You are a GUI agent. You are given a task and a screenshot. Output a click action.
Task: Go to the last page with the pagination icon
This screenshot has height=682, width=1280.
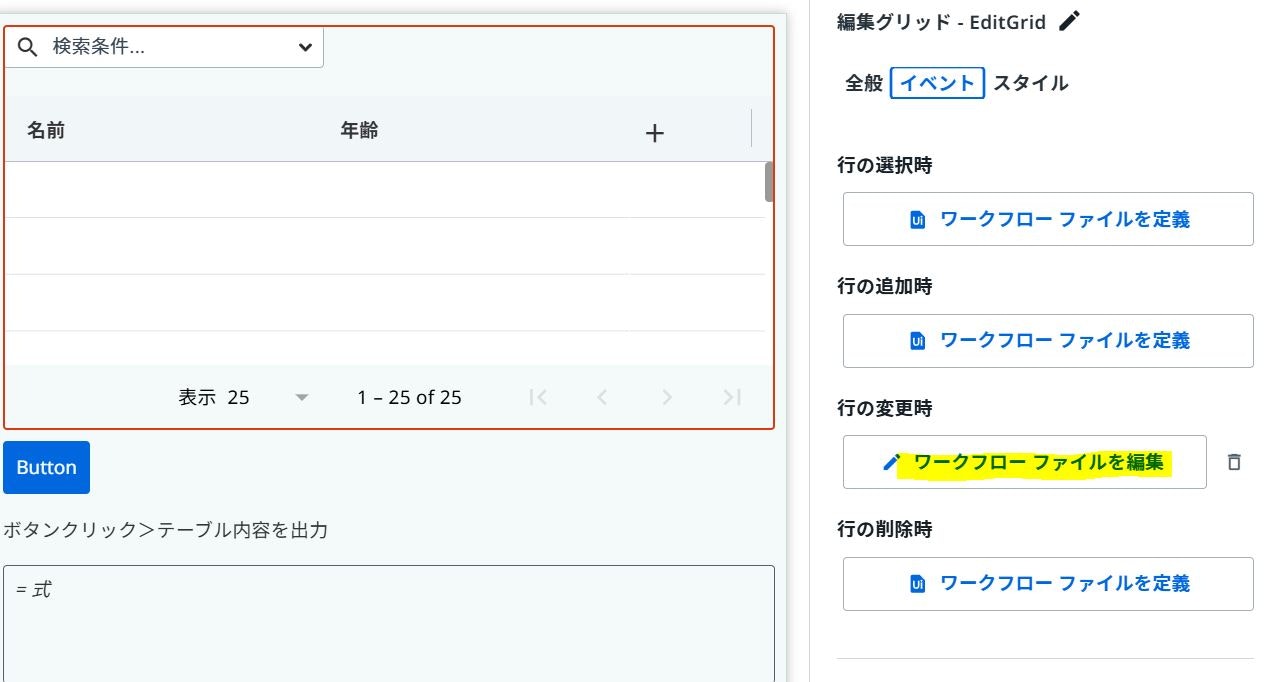click(x=731, y=396)
